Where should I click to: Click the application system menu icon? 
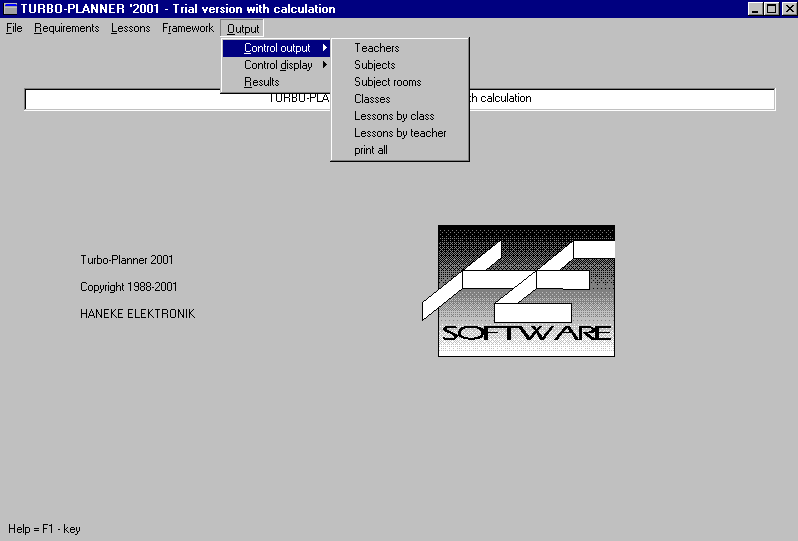(10, 9)
